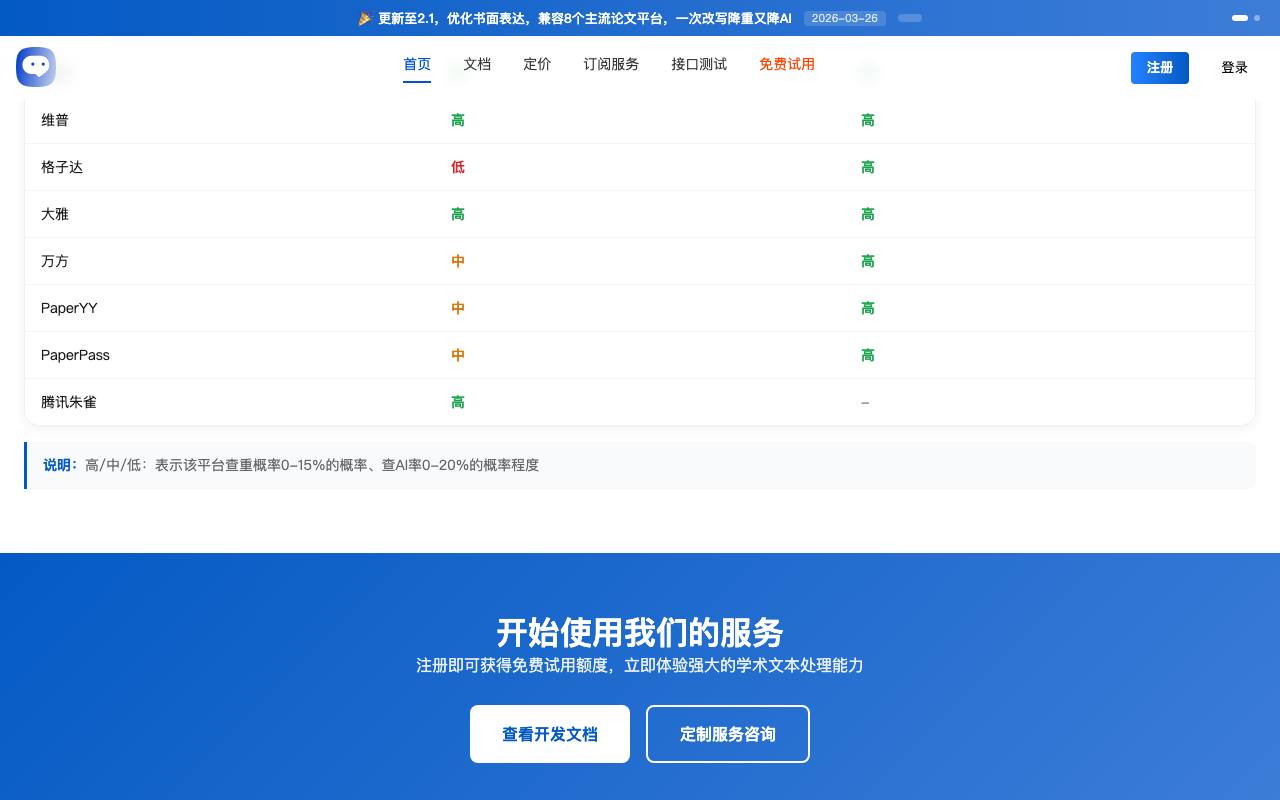Click the 2026-03-26 date badge
The height and width of the screenshot is (800, 1280).
click(x=845, y=18)
